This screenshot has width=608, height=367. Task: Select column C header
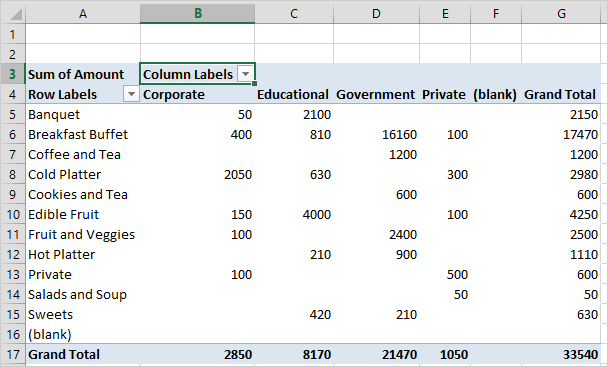[294, 14]
